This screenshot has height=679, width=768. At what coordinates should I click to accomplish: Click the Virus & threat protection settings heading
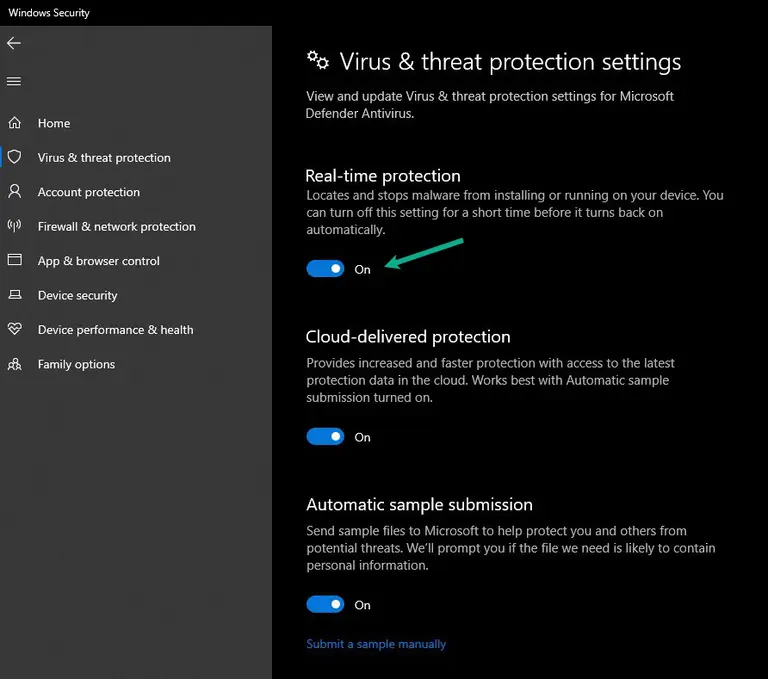[x=510, y=62]
